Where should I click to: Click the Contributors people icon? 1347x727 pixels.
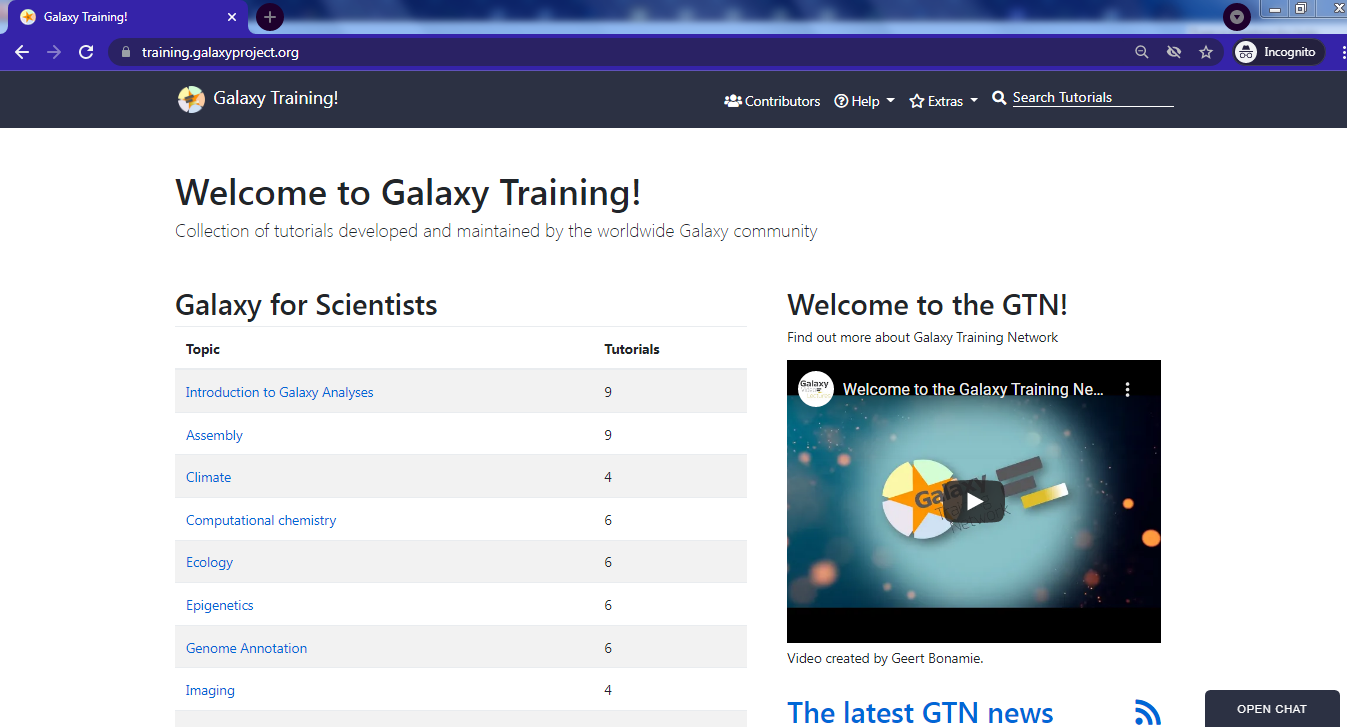[733, 101]
